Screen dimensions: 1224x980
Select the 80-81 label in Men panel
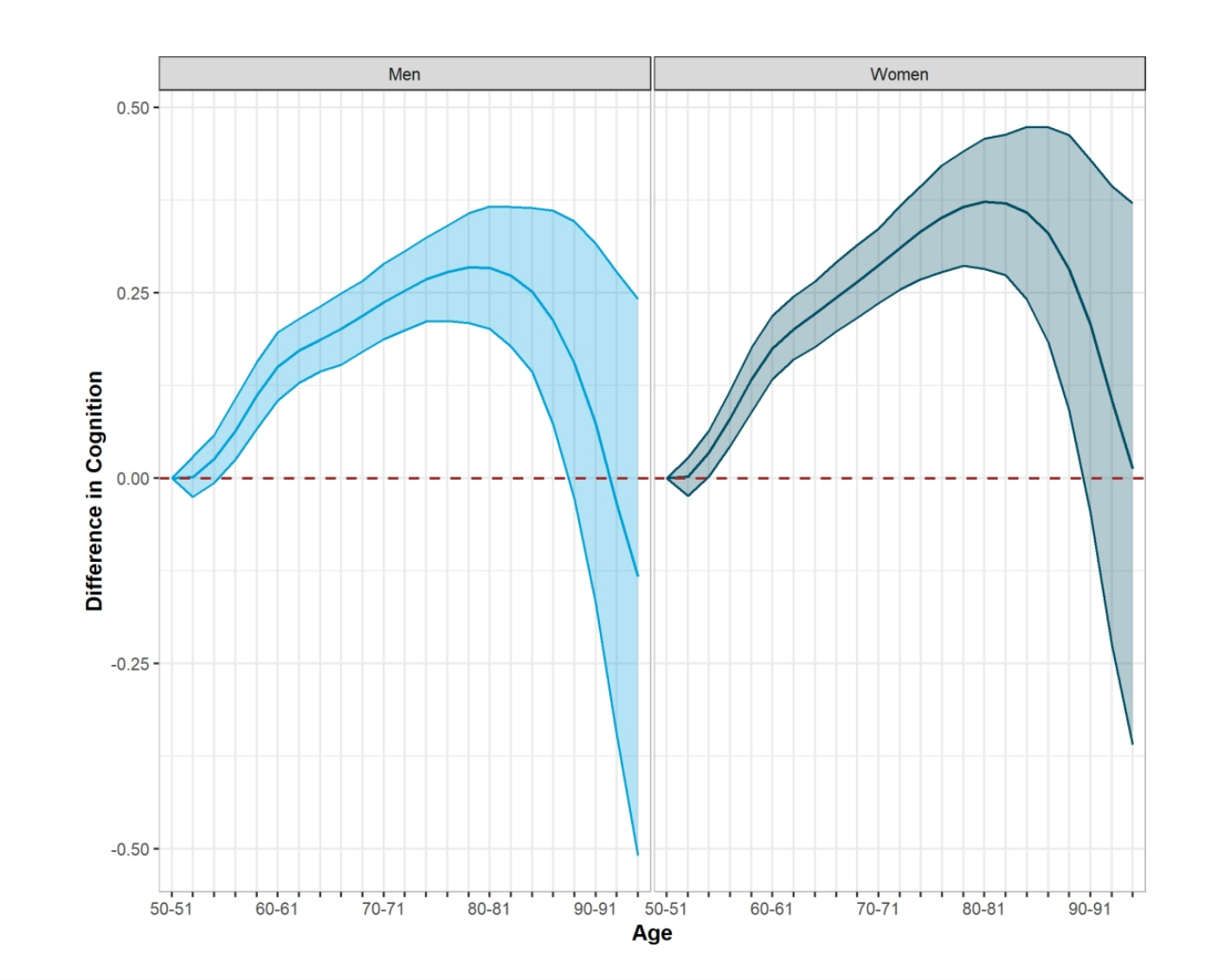(x=489, y=909)
